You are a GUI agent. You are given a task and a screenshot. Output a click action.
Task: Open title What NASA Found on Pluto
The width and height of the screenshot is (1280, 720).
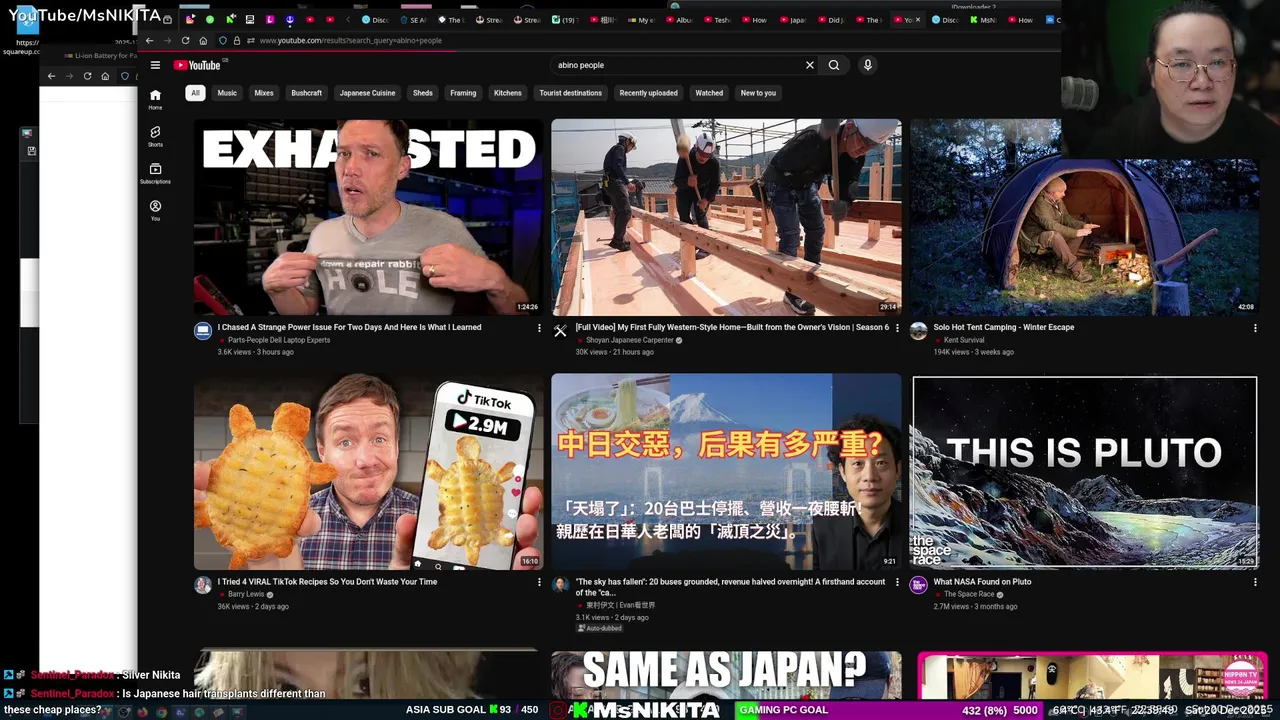(982, 581)
